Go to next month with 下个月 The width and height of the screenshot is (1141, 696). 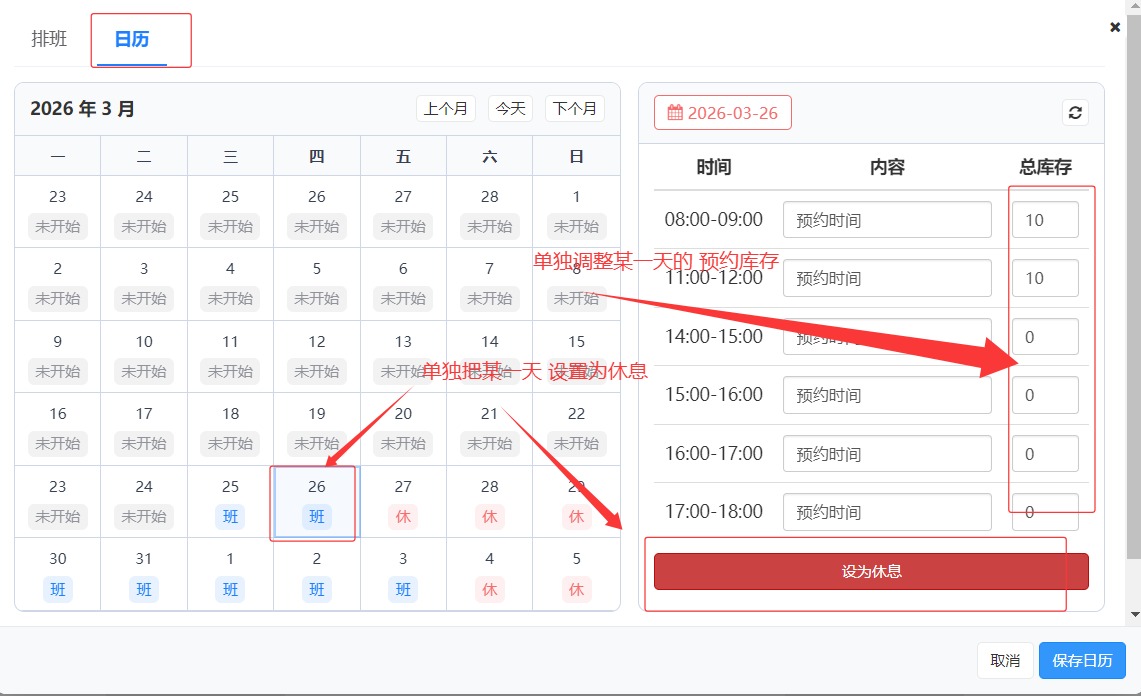[574, 108]
